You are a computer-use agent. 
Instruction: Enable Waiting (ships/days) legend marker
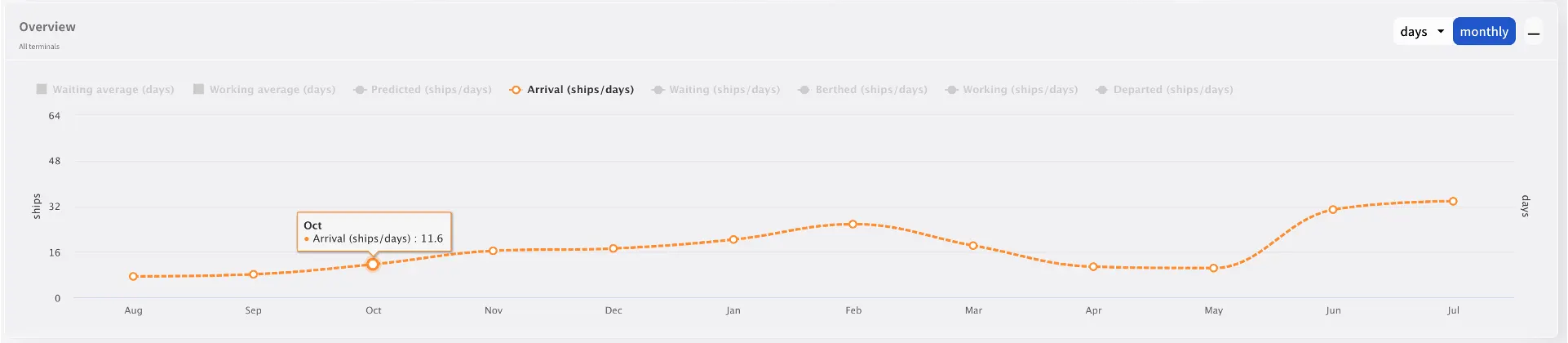[658, 90]
